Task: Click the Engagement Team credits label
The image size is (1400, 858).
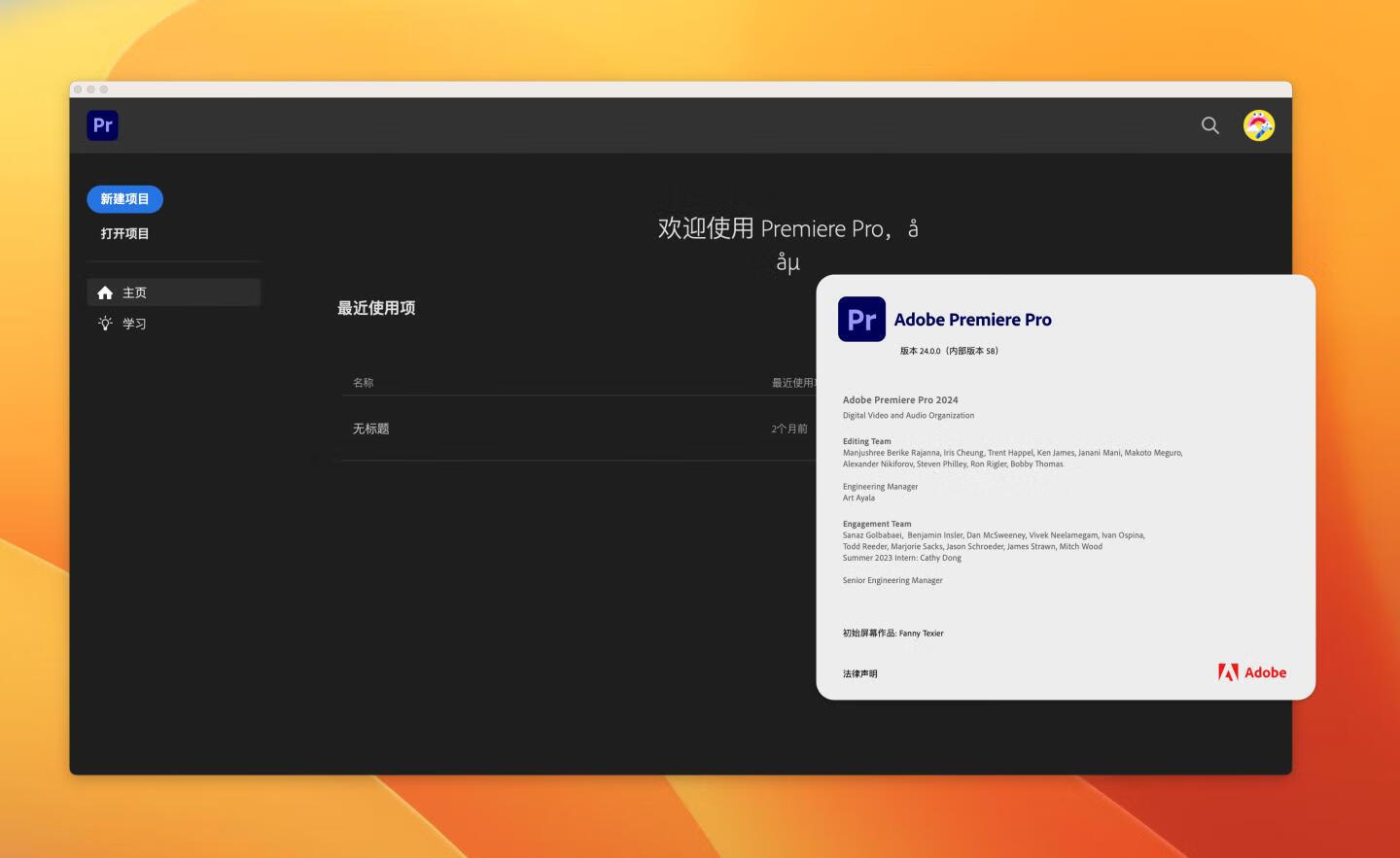Action: pos(877,524)
